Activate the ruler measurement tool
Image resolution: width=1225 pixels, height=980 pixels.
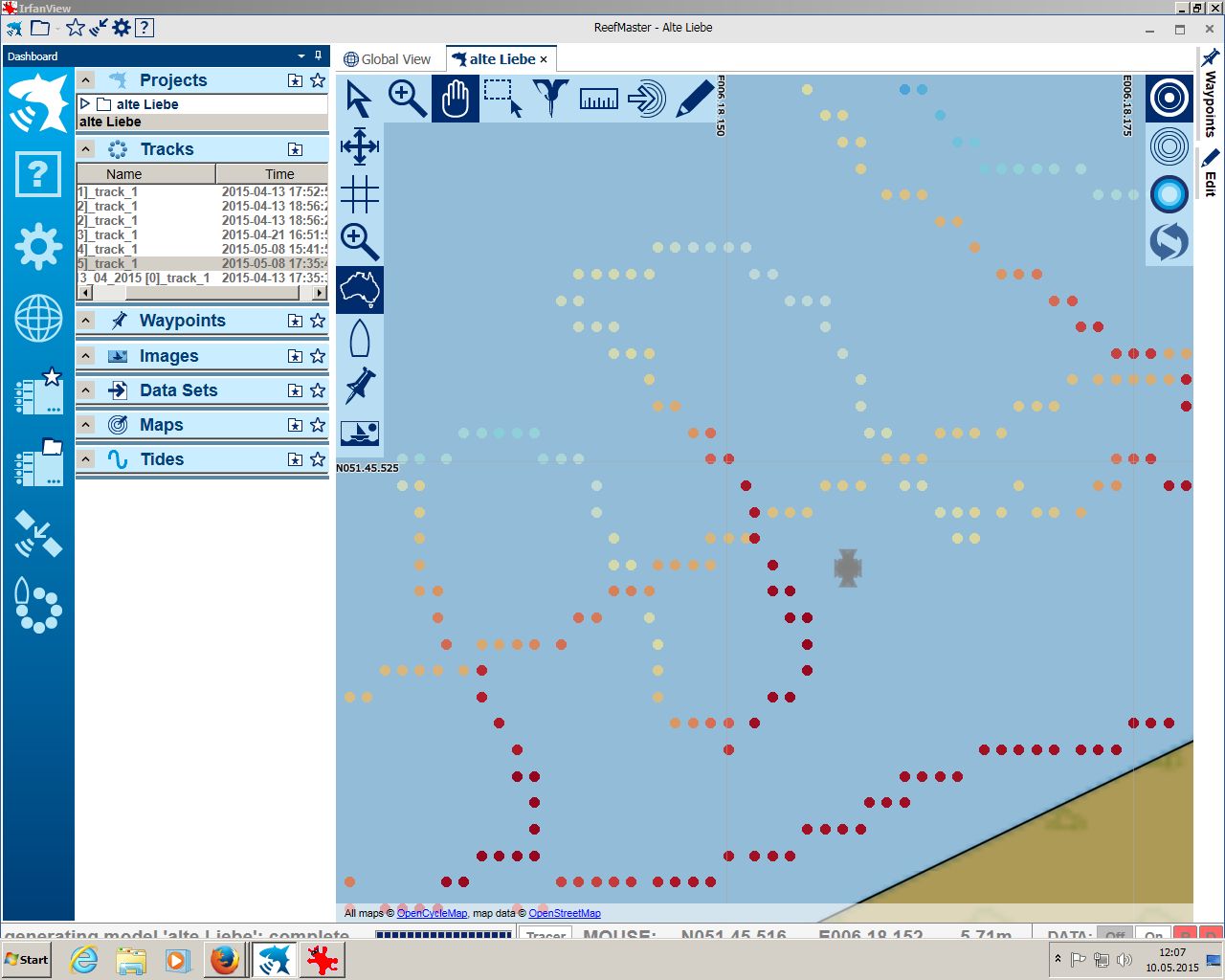click(598, 99)
